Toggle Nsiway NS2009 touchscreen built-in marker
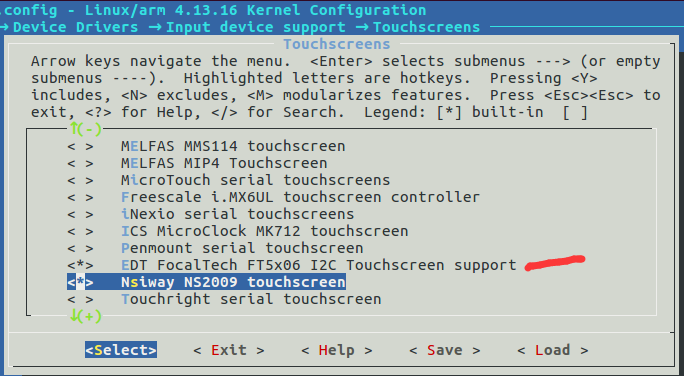The height and width of the screenshot is (376, 684). point(80,282)
